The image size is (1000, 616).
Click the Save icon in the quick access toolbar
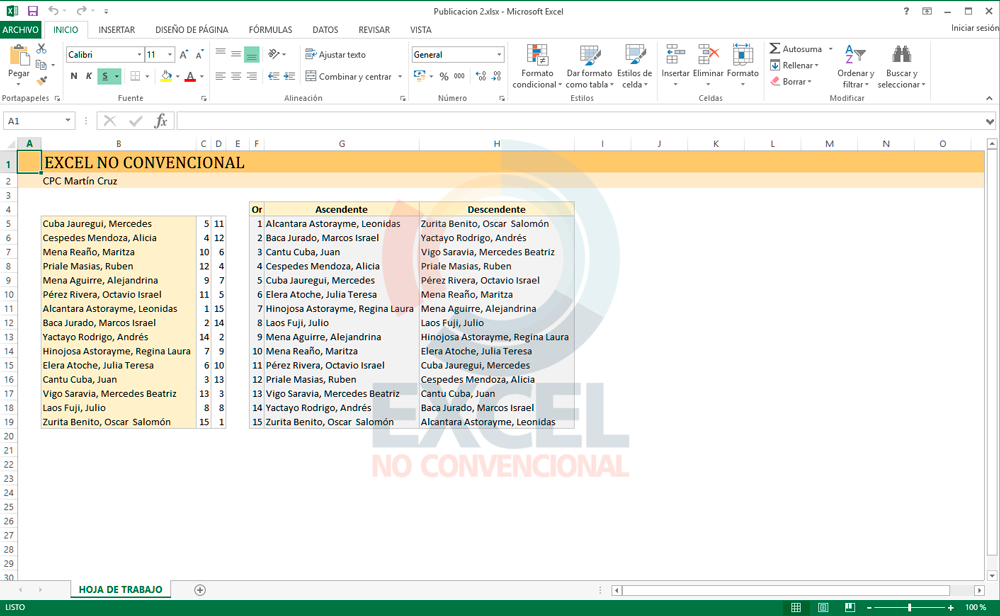point(33,11)
